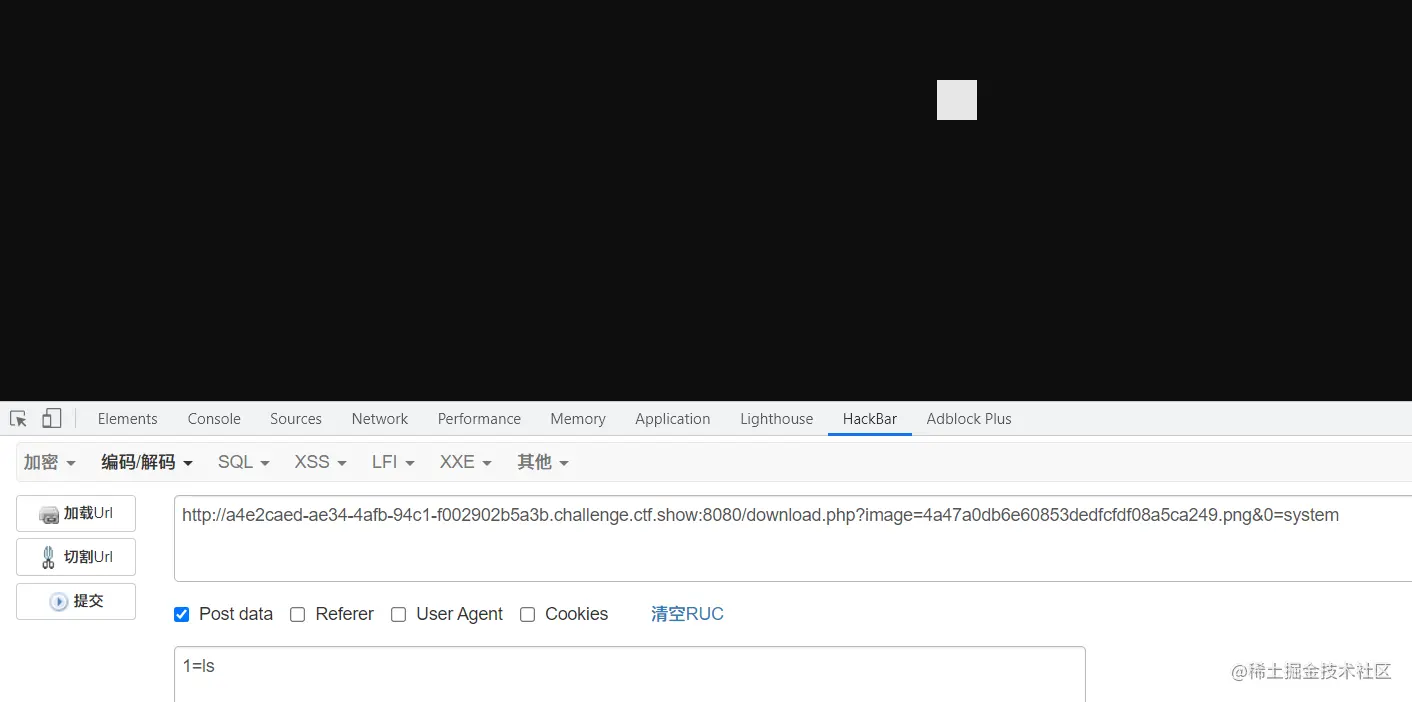Expand the 编码/解码 dropdown menu
1412x702 pixels.
(x=147, y=462)
